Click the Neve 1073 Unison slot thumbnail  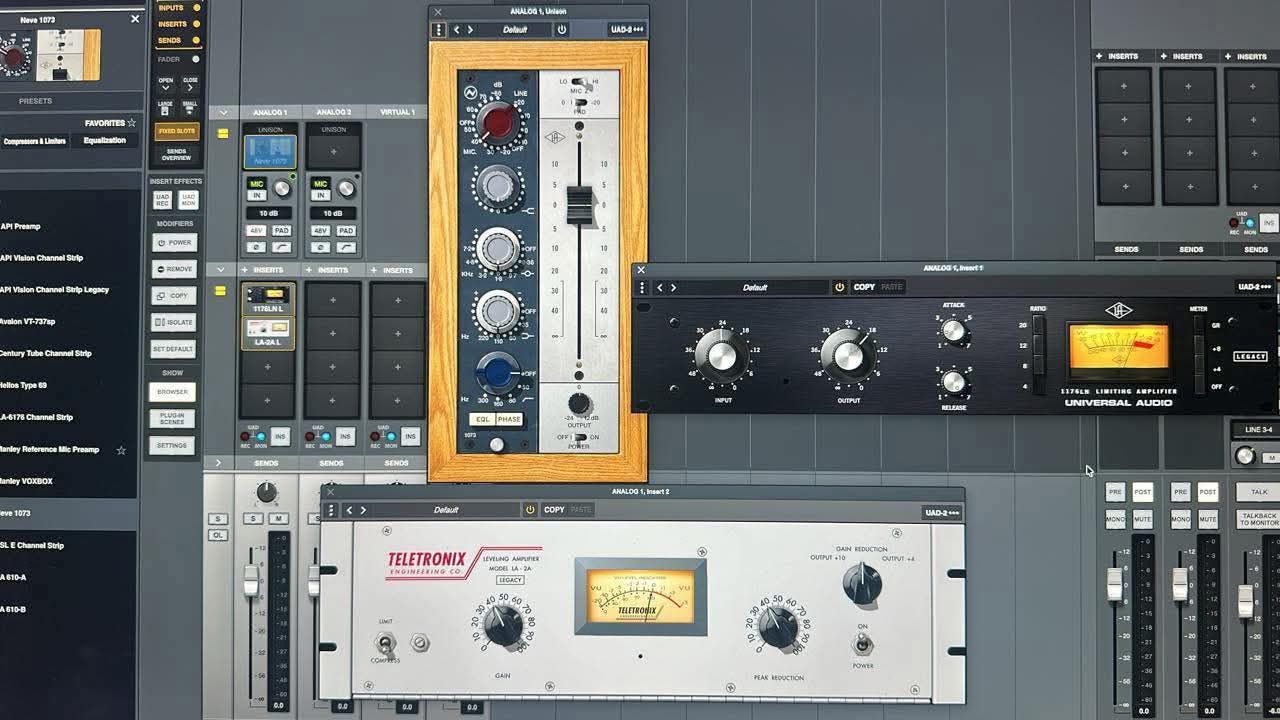269,152
